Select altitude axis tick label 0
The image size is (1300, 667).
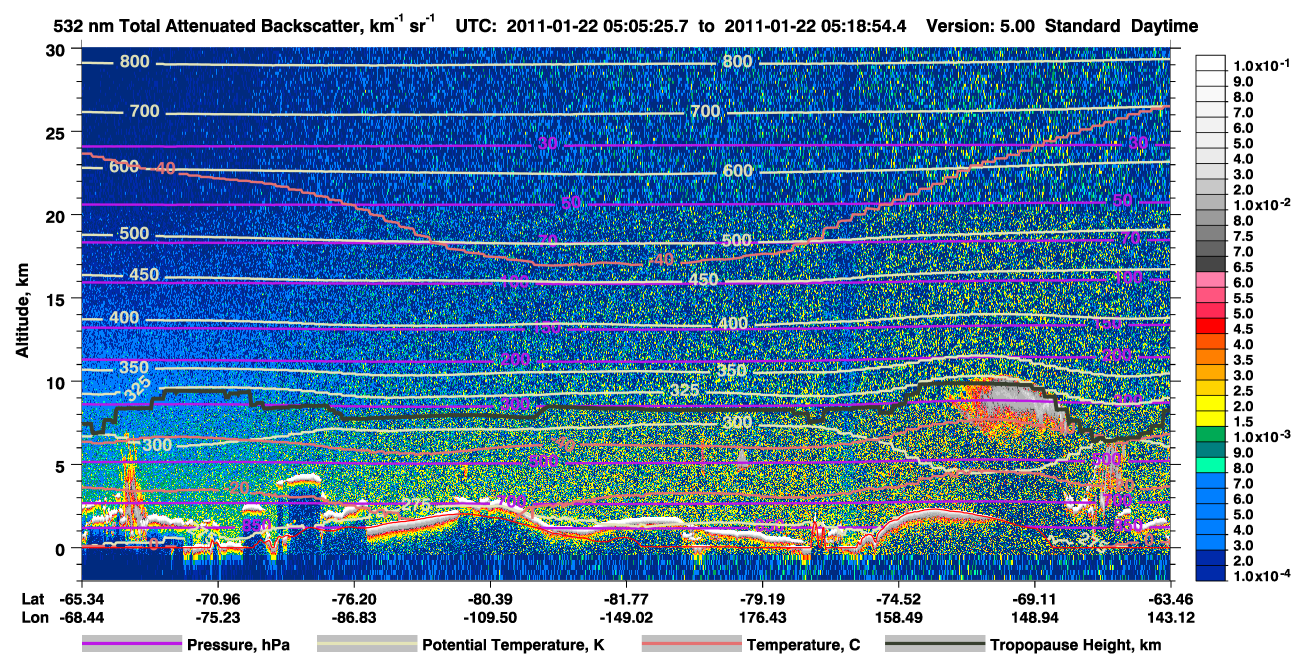pyautogui.click(x=62, y=548)
